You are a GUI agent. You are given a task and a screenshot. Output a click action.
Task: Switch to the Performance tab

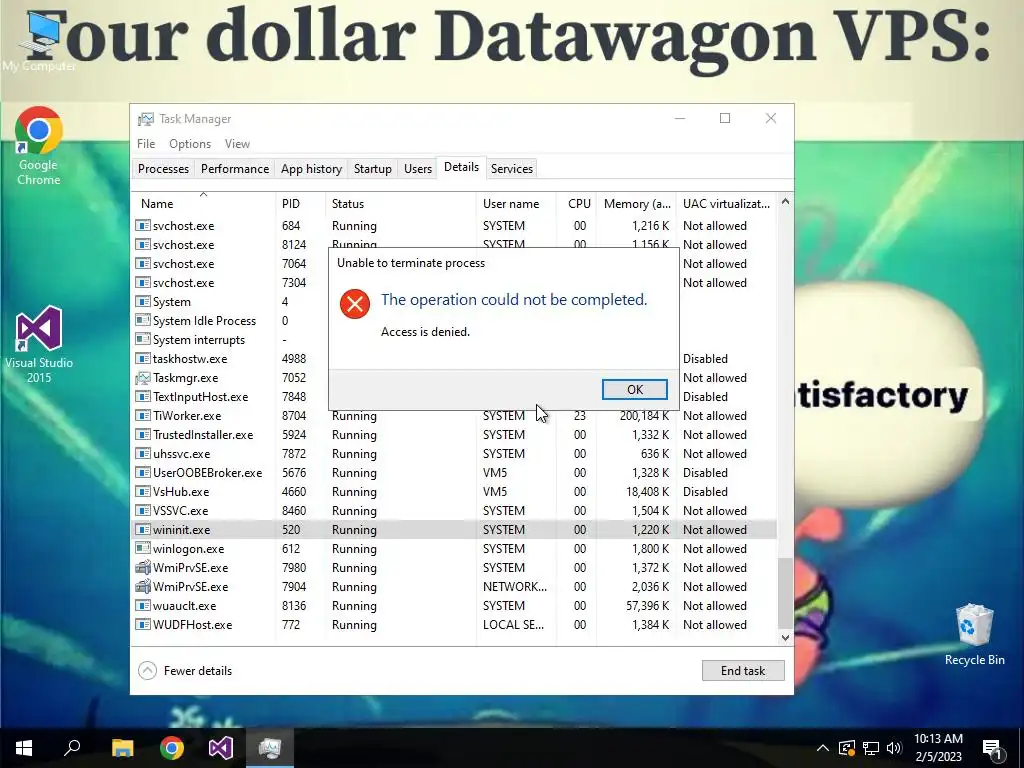[x=234, y=168]
